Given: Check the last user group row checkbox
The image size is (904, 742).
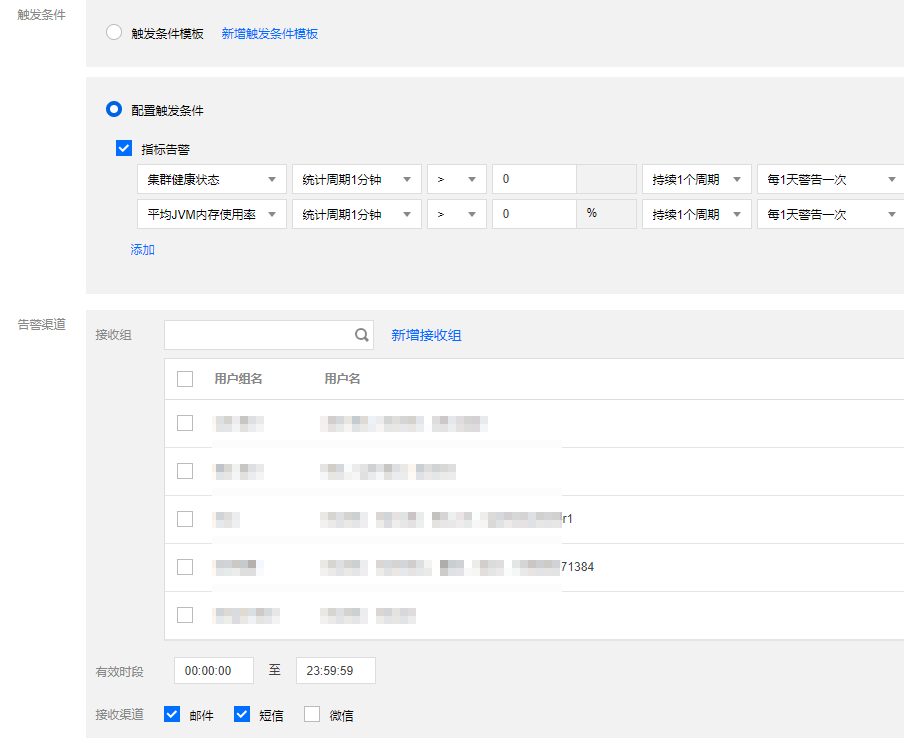Looking at the screenshot, I should click(184, 615).
